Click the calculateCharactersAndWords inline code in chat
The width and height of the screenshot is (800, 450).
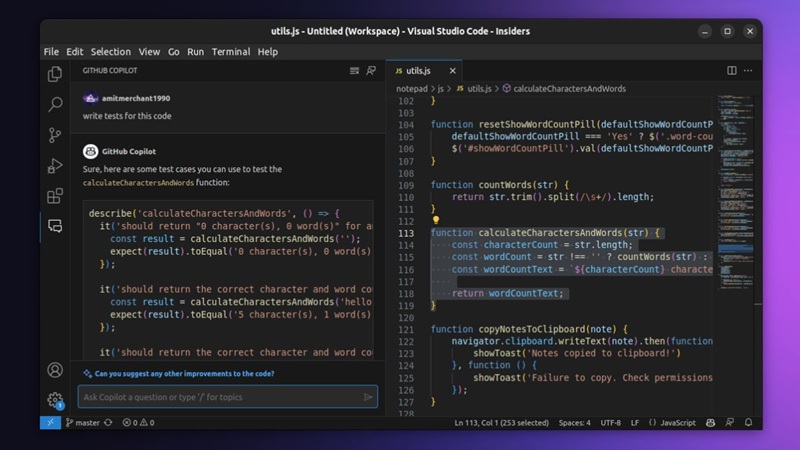138,183
